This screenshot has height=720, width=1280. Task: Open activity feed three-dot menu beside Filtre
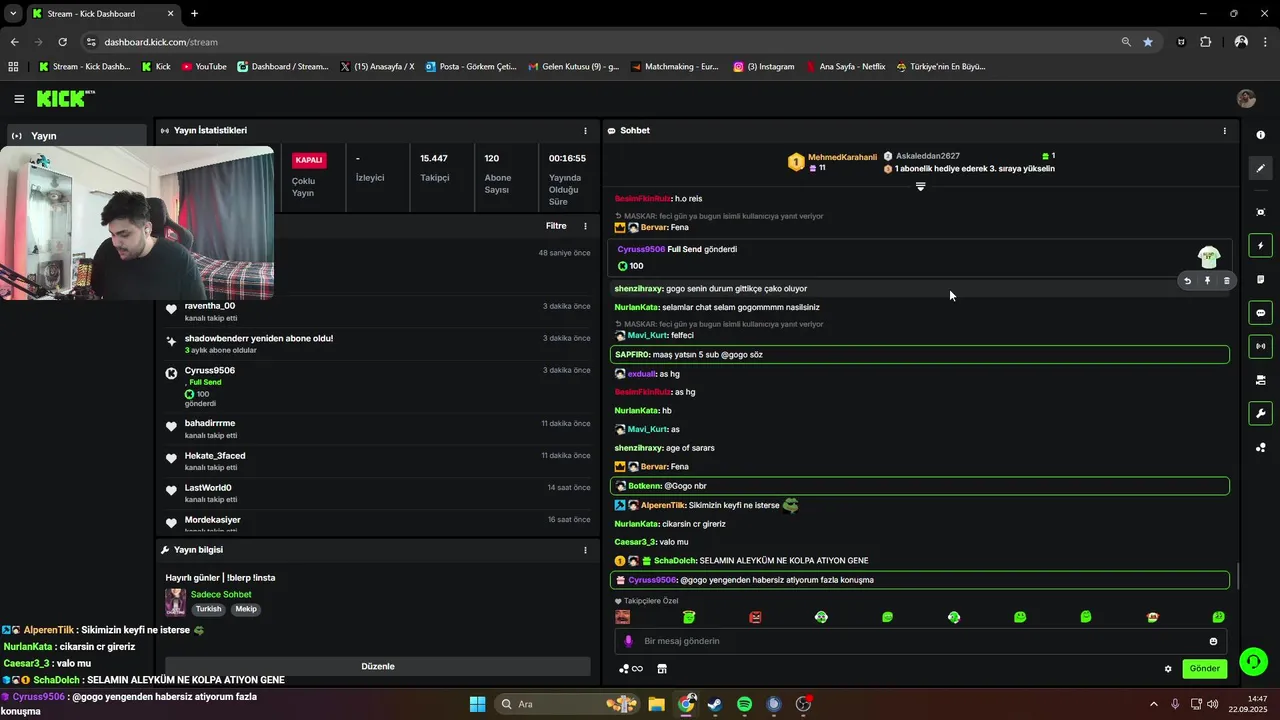point(586,226)
